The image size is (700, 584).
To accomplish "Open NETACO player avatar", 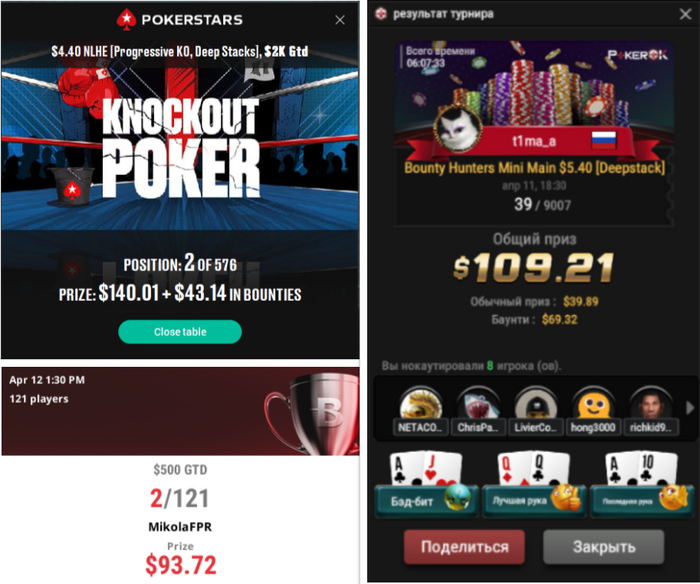I will (420, 405).
